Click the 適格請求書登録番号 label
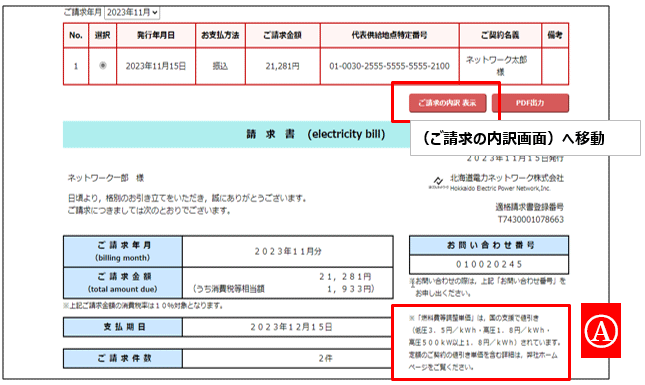The image size is (645, 385). pos(529,207)
